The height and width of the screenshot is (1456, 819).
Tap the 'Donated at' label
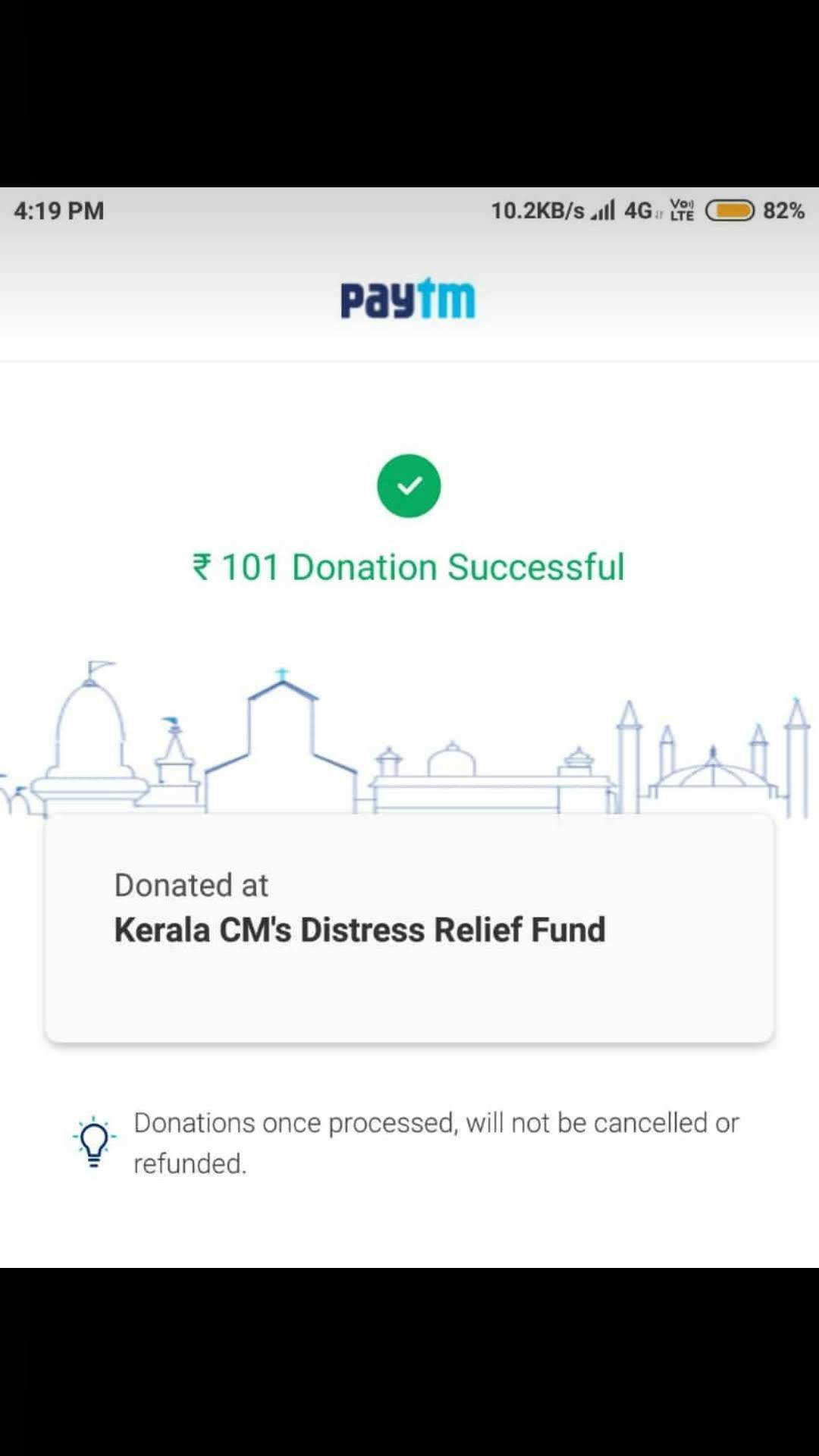tap(191, 885)
